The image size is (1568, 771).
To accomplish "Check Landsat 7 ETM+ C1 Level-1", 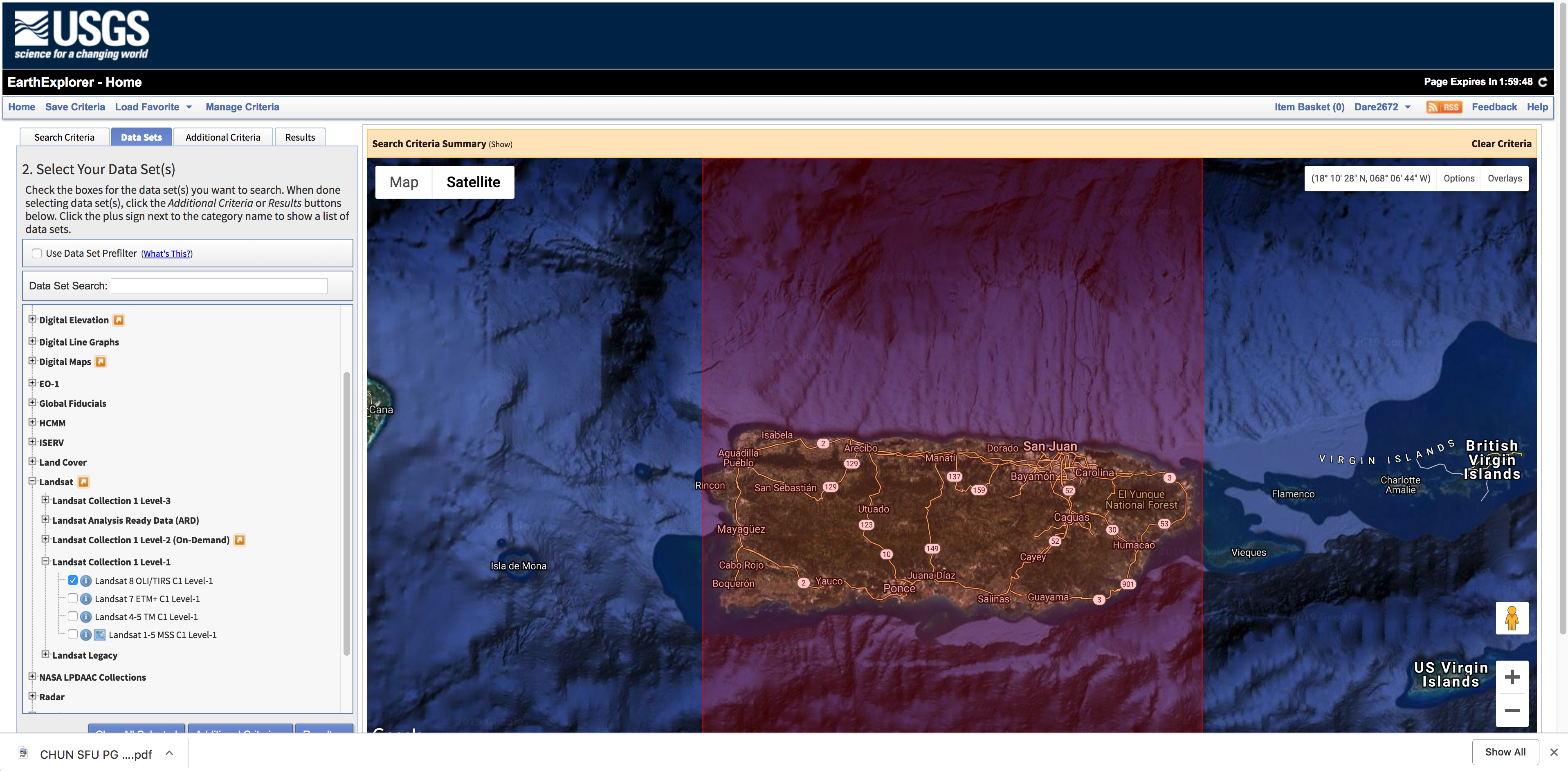I will [x=72, y=598].
